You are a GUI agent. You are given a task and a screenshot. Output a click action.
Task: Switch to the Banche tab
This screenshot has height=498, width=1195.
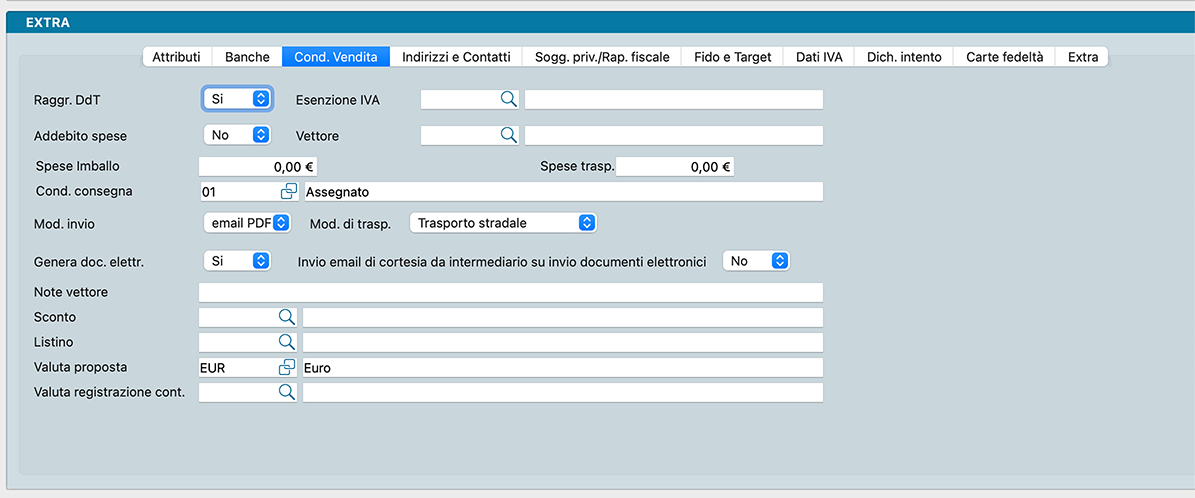click(x=247, y=57)
